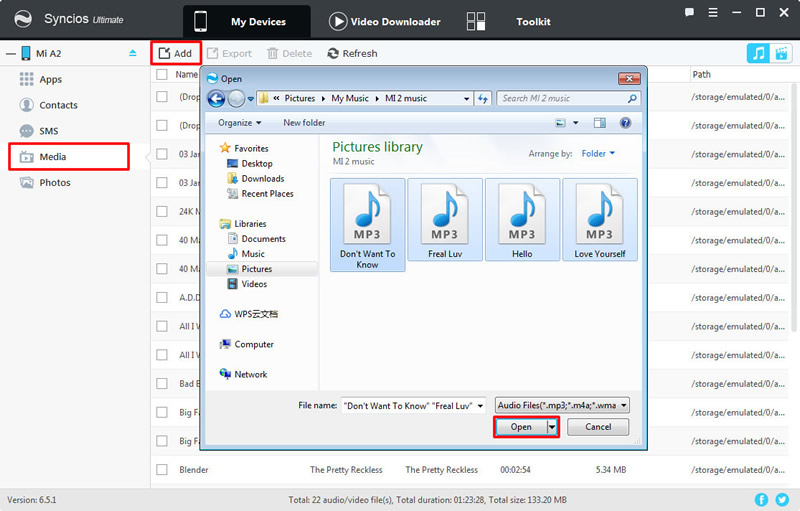Open the Twitter link in status bar
This screenshot has height=511, width=800.
point(782,500)
